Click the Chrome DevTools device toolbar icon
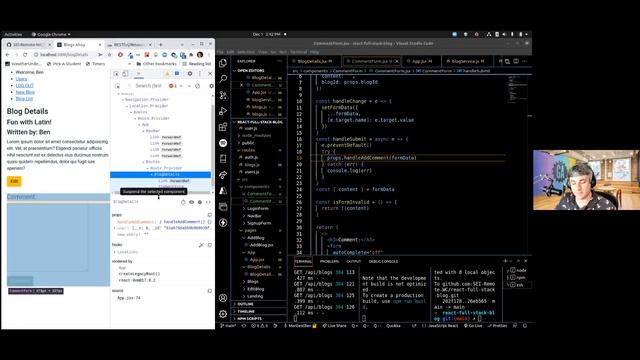Image resolution: width=640 pixels, height=360 pixels. 125,73
